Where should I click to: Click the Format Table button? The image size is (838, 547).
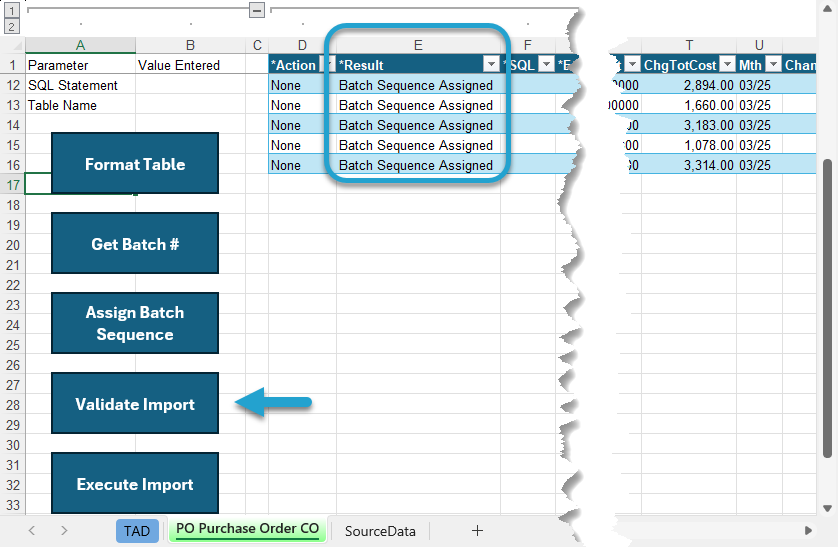coord(135,163)
